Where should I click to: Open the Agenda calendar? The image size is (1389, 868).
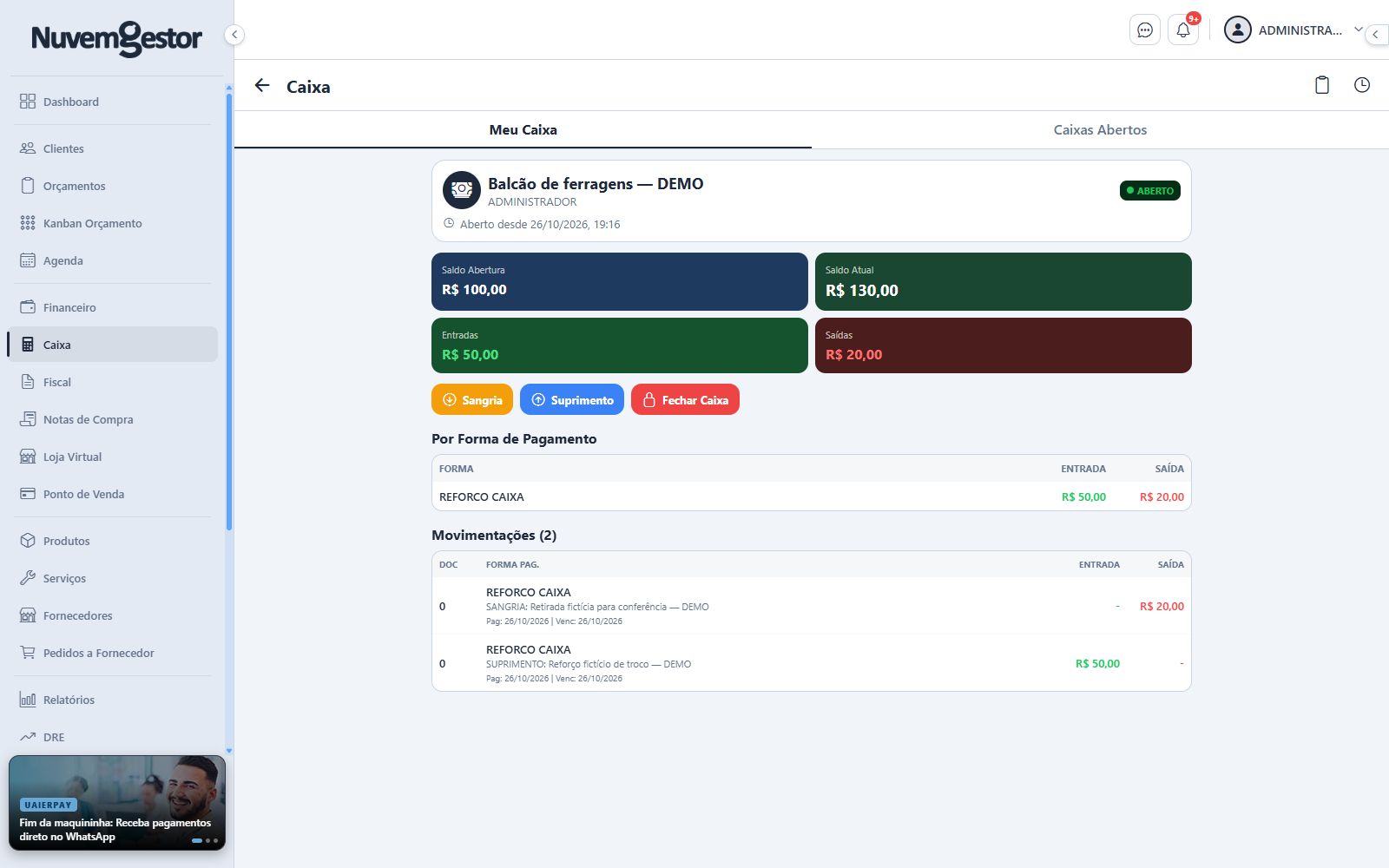click(113, 260)
